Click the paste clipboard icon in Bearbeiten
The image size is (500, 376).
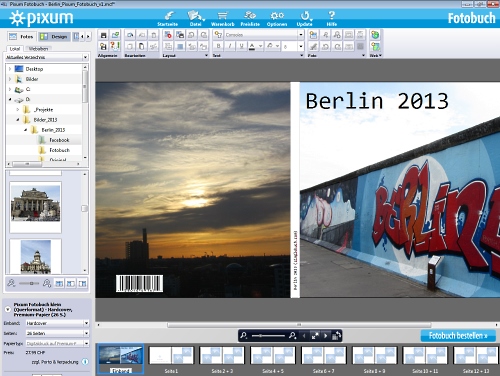[x=142, y=46]
